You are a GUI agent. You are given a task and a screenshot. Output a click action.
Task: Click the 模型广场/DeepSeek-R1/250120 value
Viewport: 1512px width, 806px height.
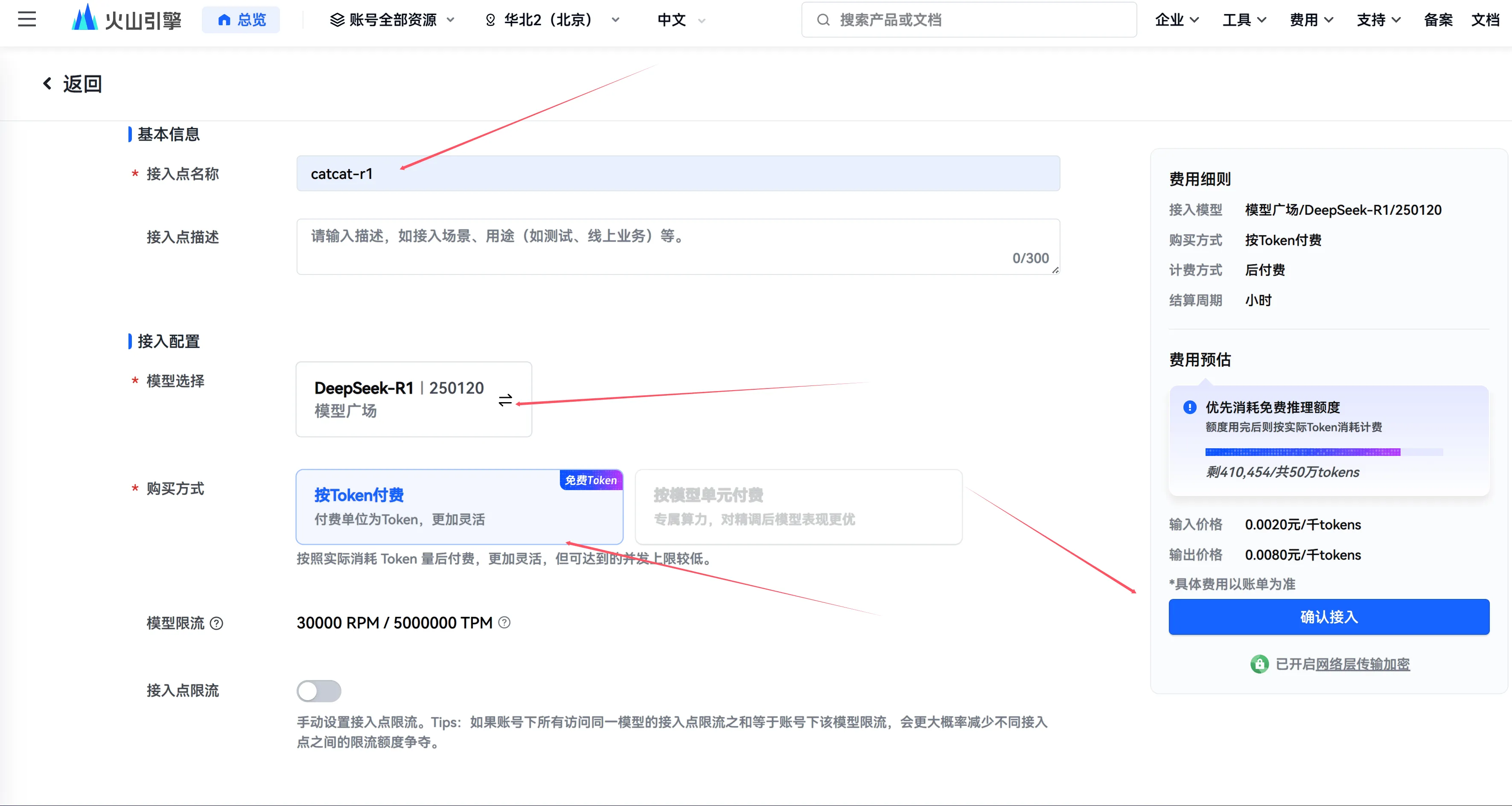point(1343,210)
